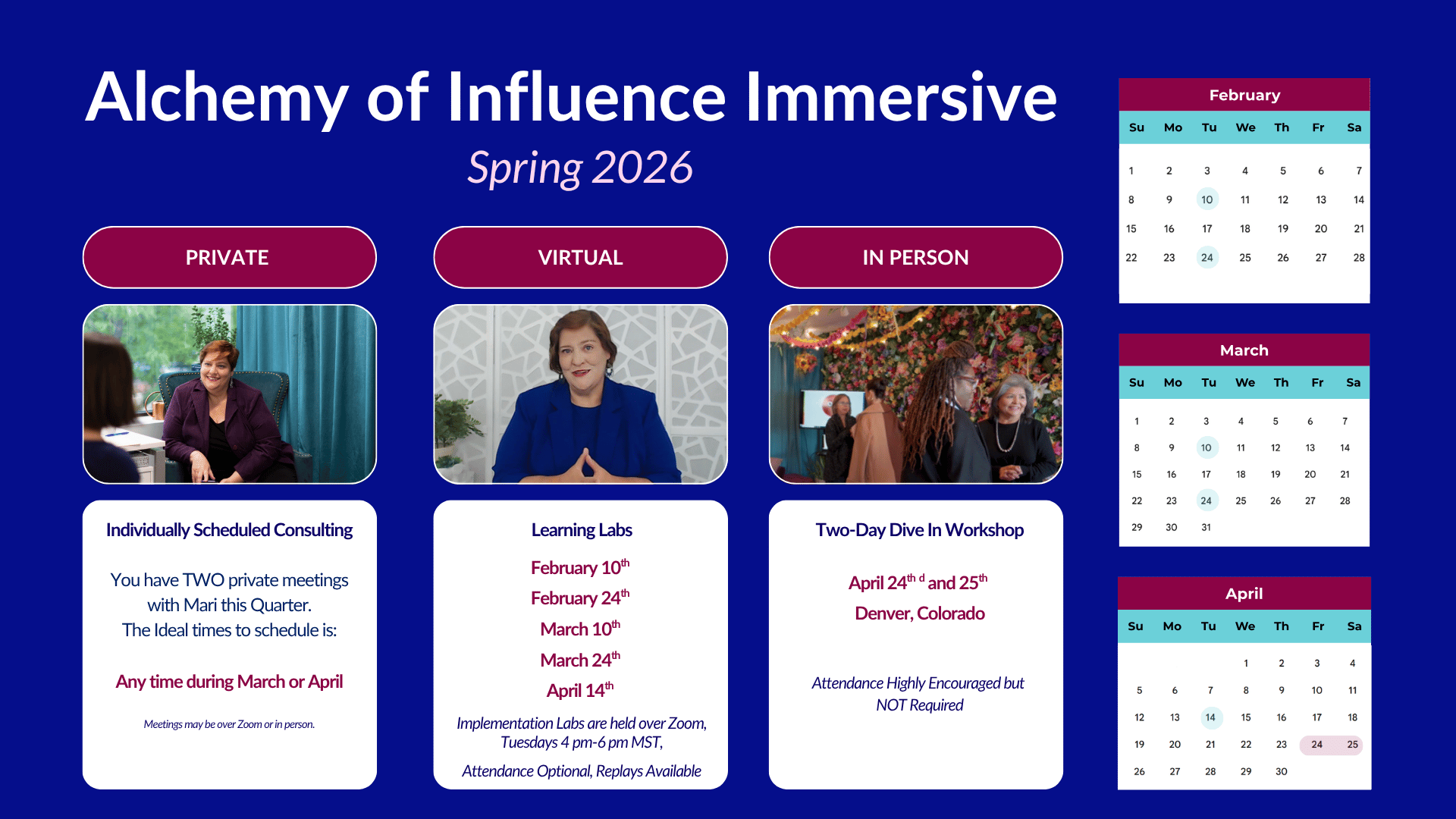Click the PRIVATE pill button

(229, 257)
